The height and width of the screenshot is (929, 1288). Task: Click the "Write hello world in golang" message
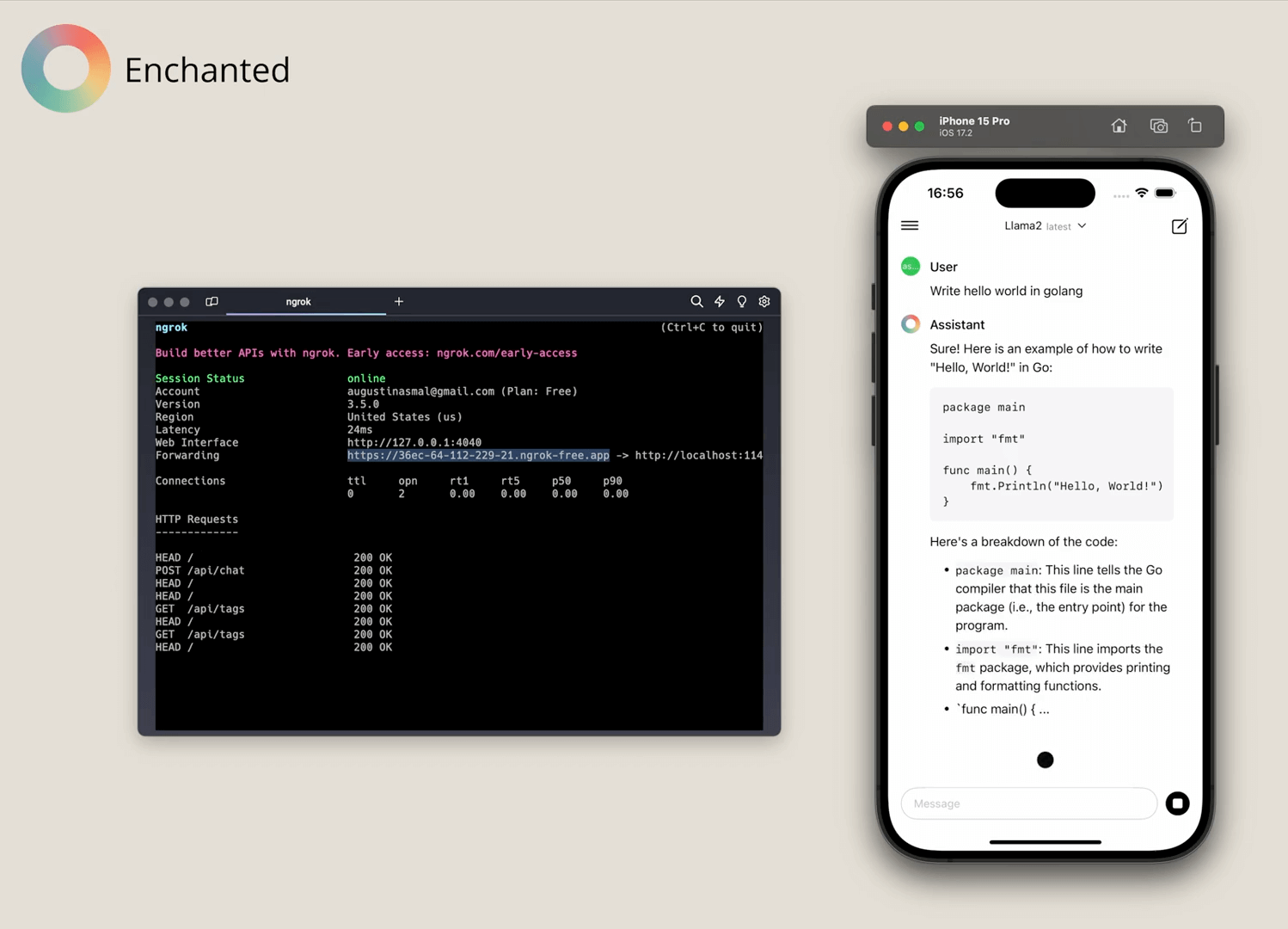(x=1006, y=291)
